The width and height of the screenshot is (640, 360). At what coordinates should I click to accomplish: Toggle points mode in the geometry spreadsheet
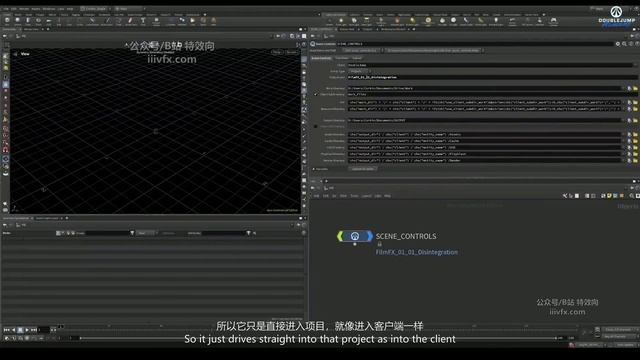[58, 233]
